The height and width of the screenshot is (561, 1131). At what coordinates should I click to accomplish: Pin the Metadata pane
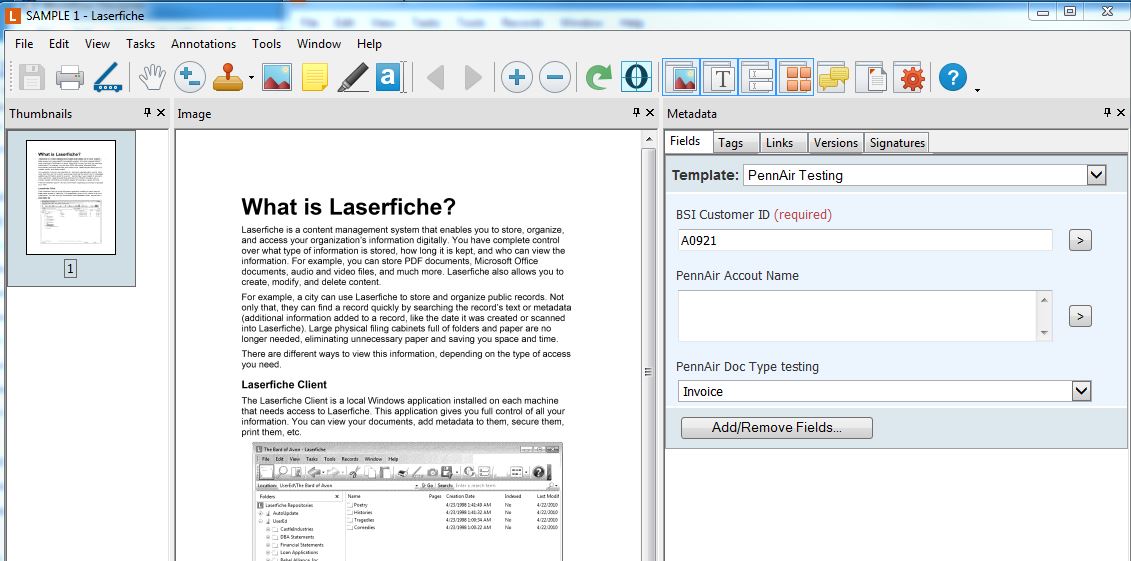[x=1107, y=112]
